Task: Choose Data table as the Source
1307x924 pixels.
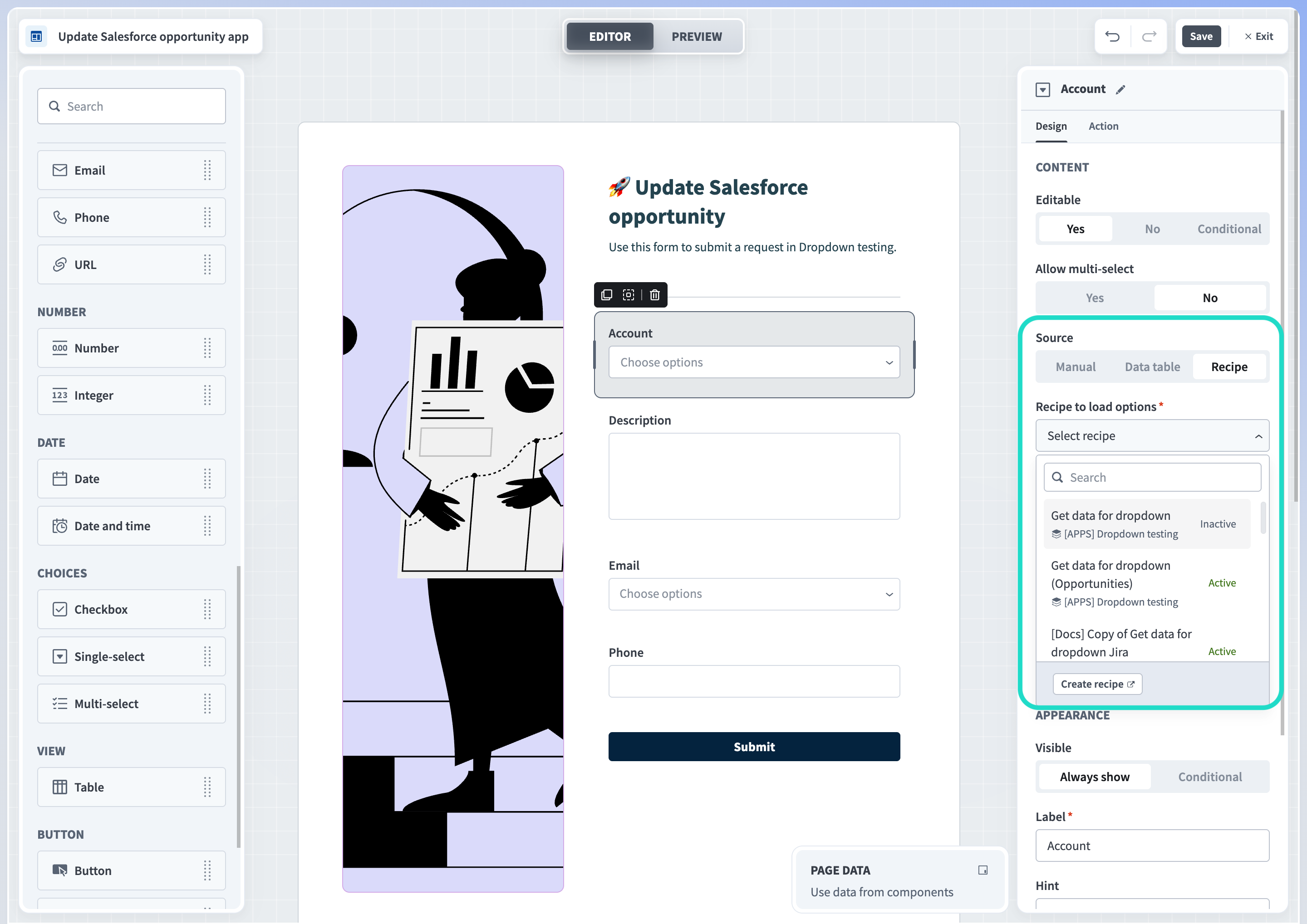Action: (1152, 367)
